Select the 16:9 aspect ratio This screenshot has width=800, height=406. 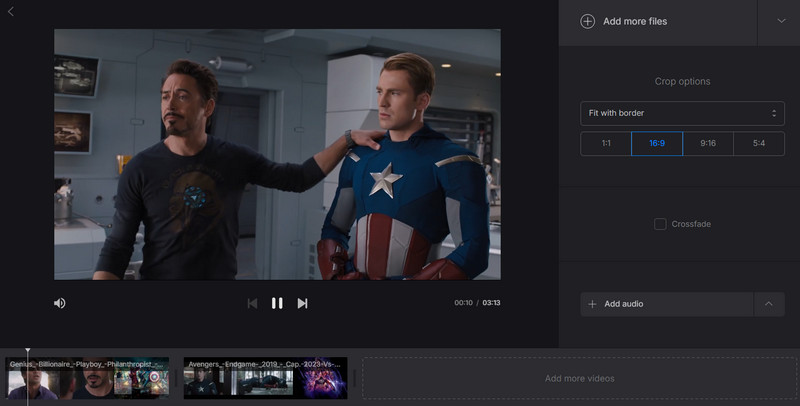[657, 143]
